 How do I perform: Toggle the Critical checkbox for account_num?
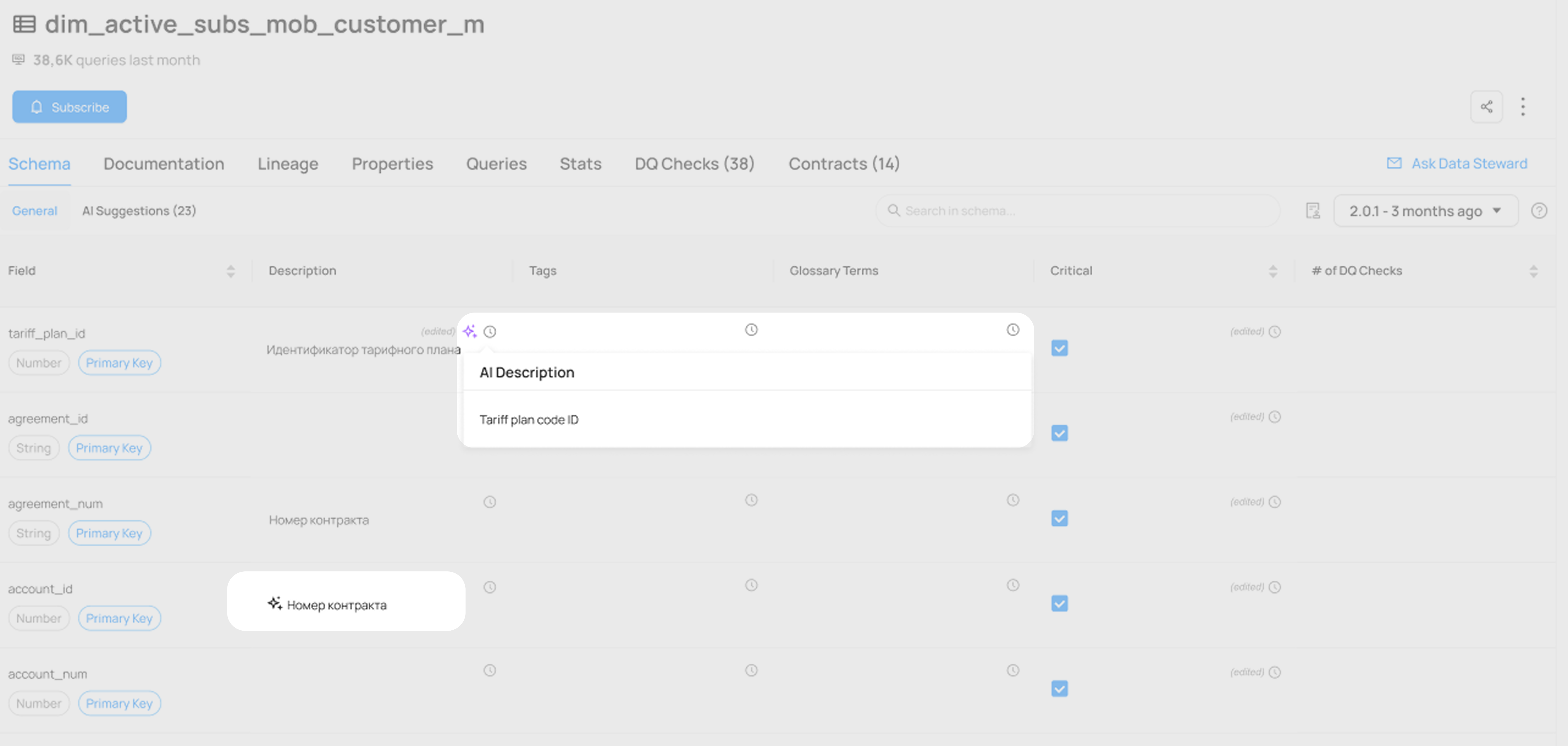pos(1059,689)
